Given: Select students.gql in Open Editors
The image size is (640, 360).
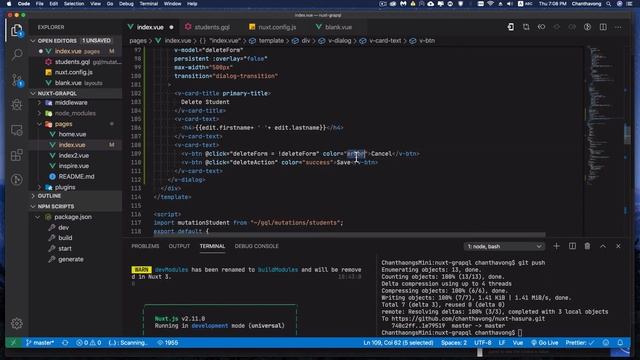Looking at the screenshot, I should [76, 62].
